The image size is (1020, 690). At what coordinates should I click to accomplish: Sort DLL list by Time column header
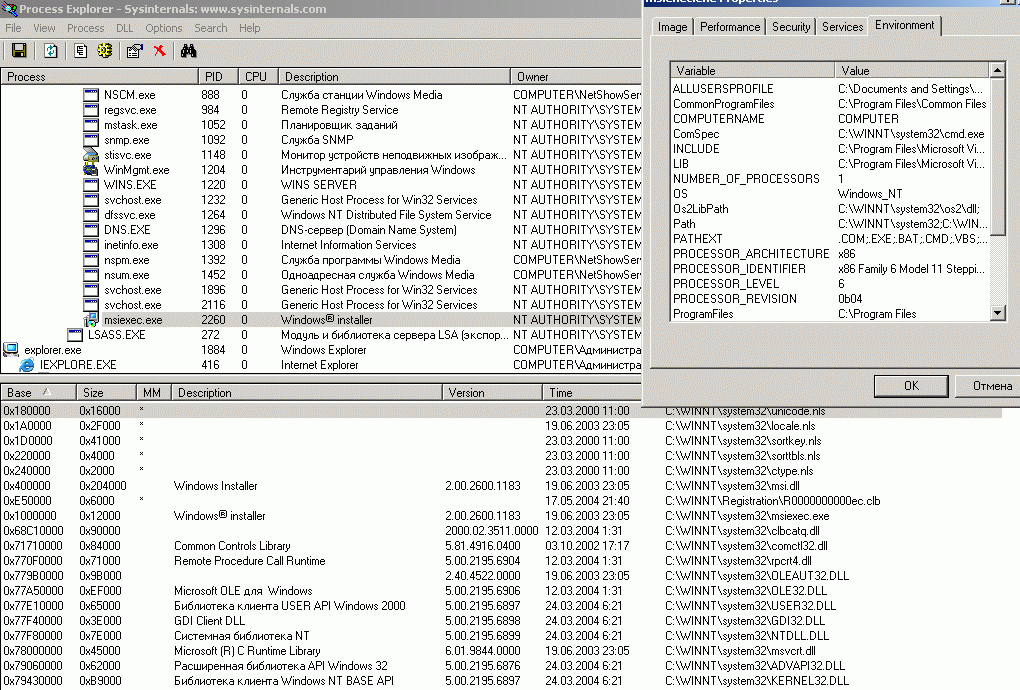click(592, 393)
